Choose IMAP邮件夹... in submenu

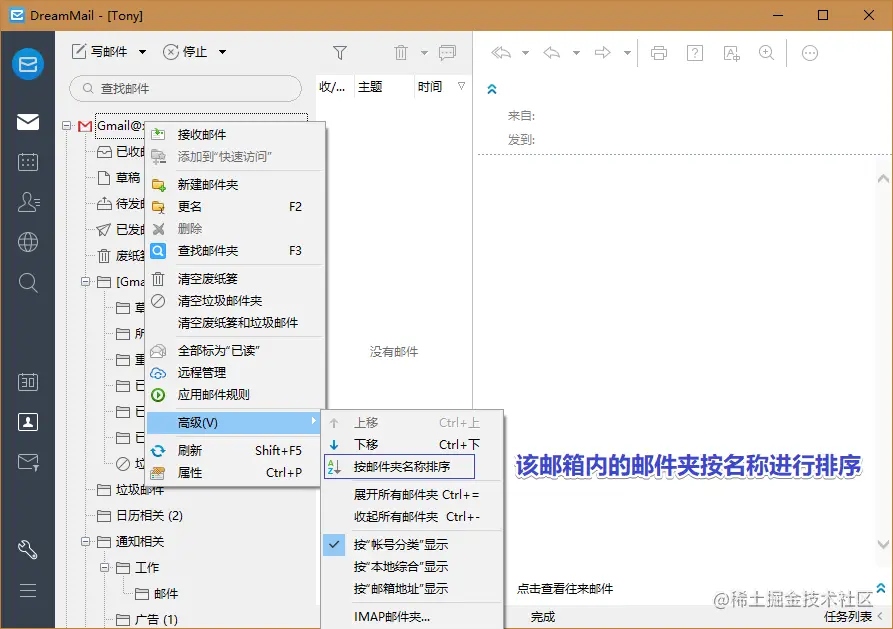point(412,616)
